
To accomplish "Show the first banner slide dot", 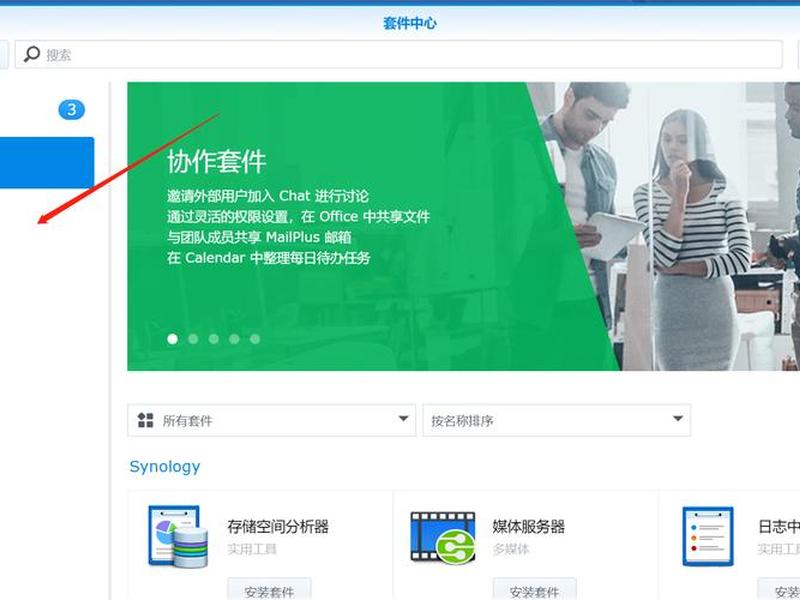I will tap(172, 339).
